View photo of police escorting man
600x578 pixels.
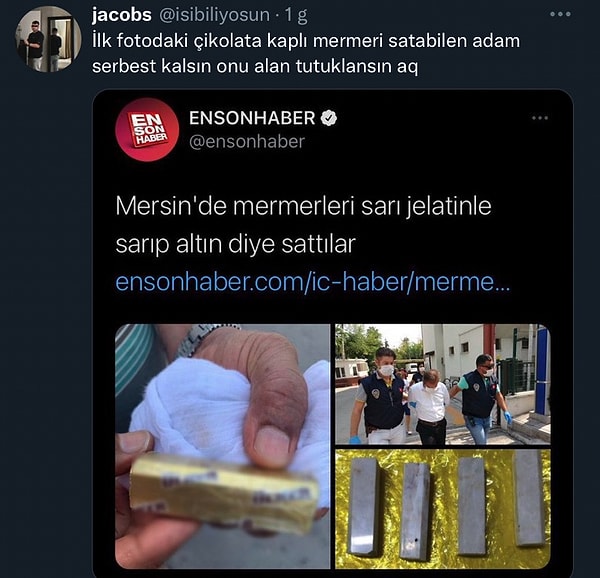[x=443, y=384]
